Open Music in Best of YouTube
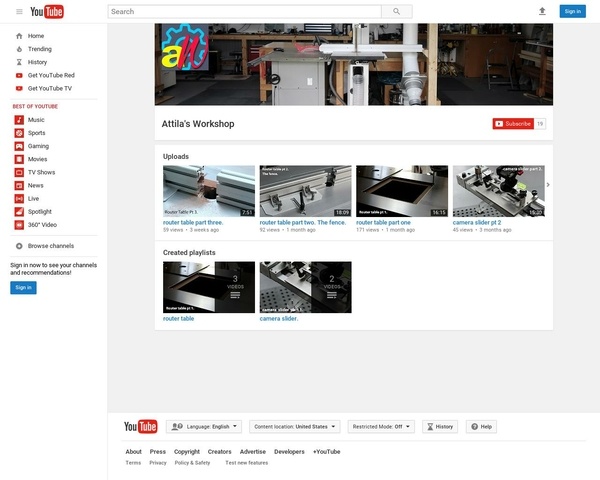The image size is (600, 480). 36,120
